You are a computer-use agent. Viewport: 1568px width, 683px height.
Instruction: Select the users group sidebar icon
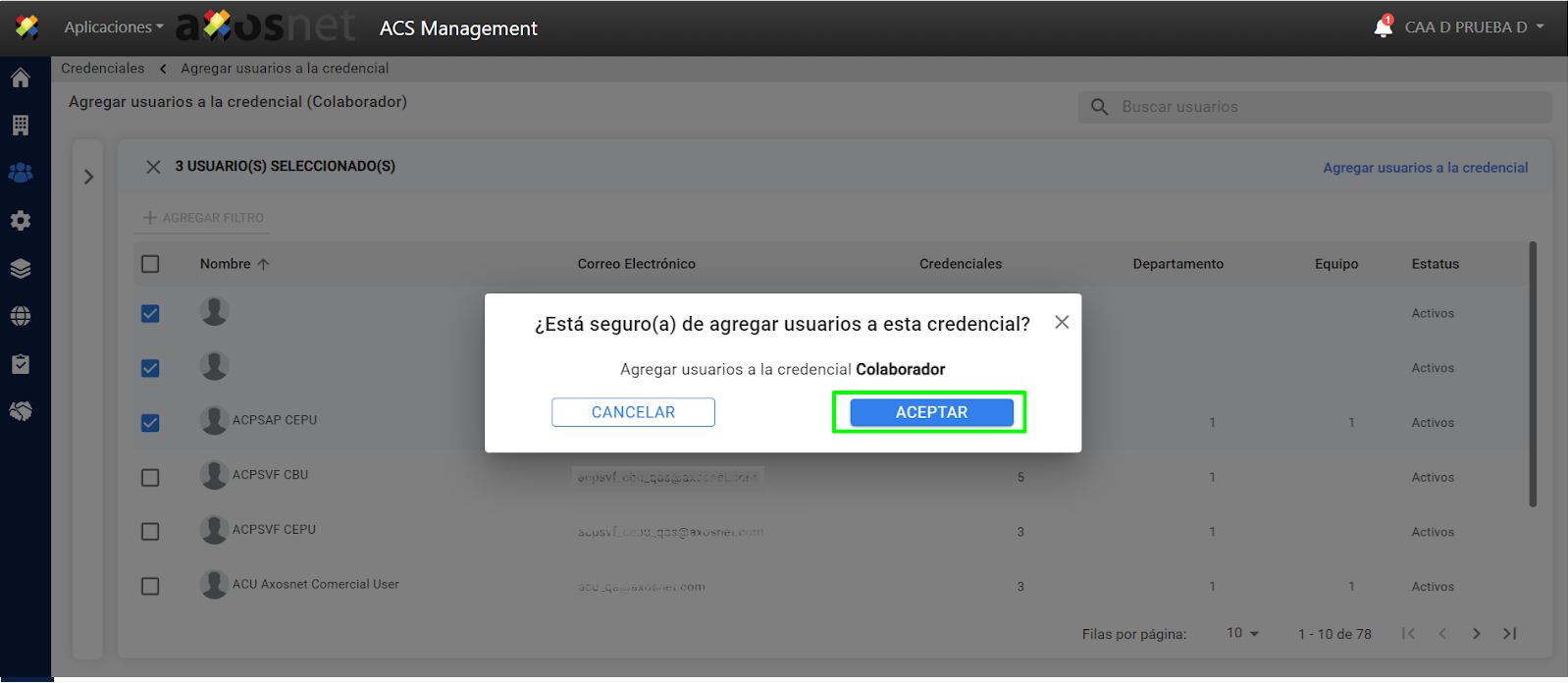coord(21,173)
